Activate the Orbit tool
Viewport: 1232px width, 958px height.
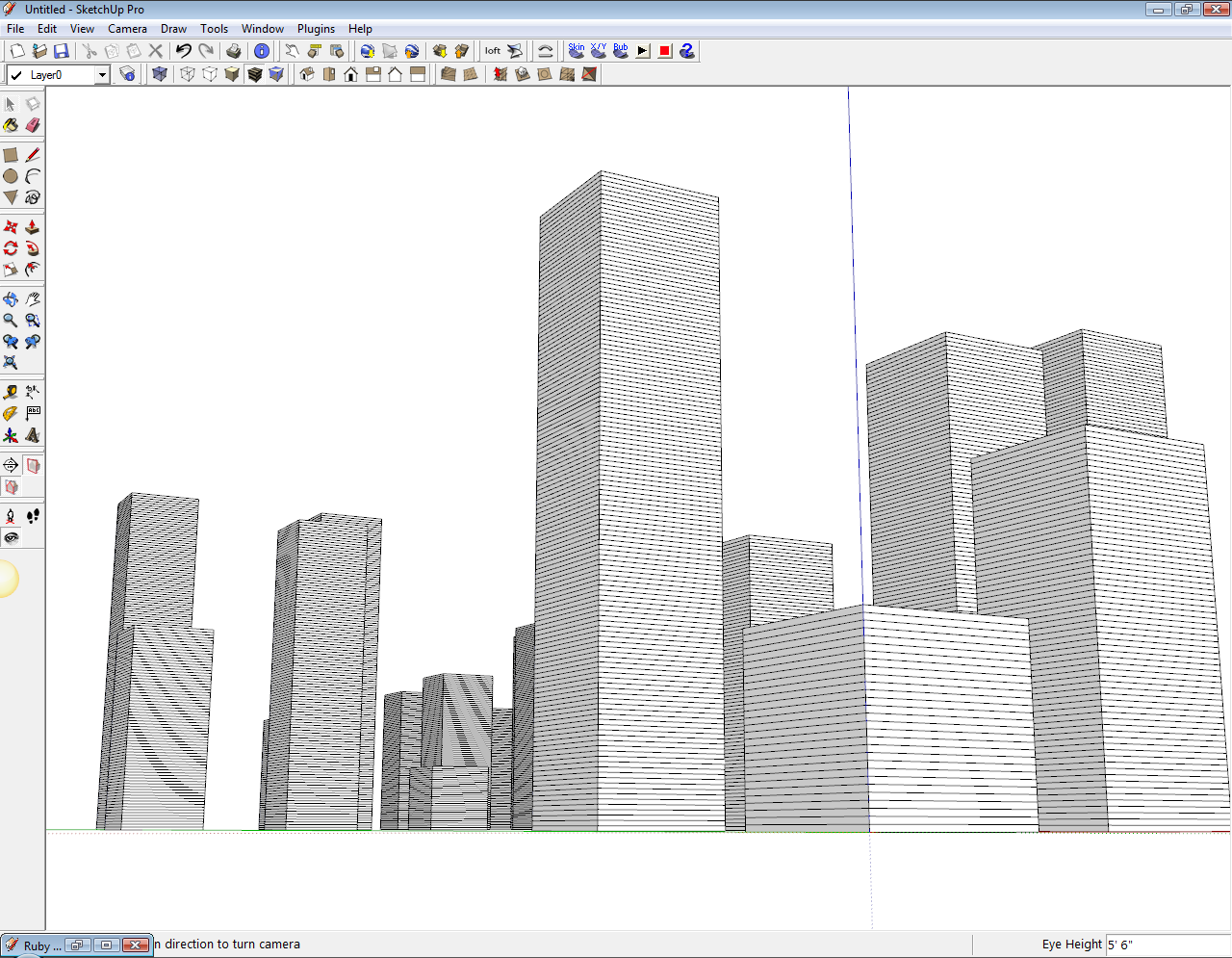pyautogui.click(x=11, y=298)
